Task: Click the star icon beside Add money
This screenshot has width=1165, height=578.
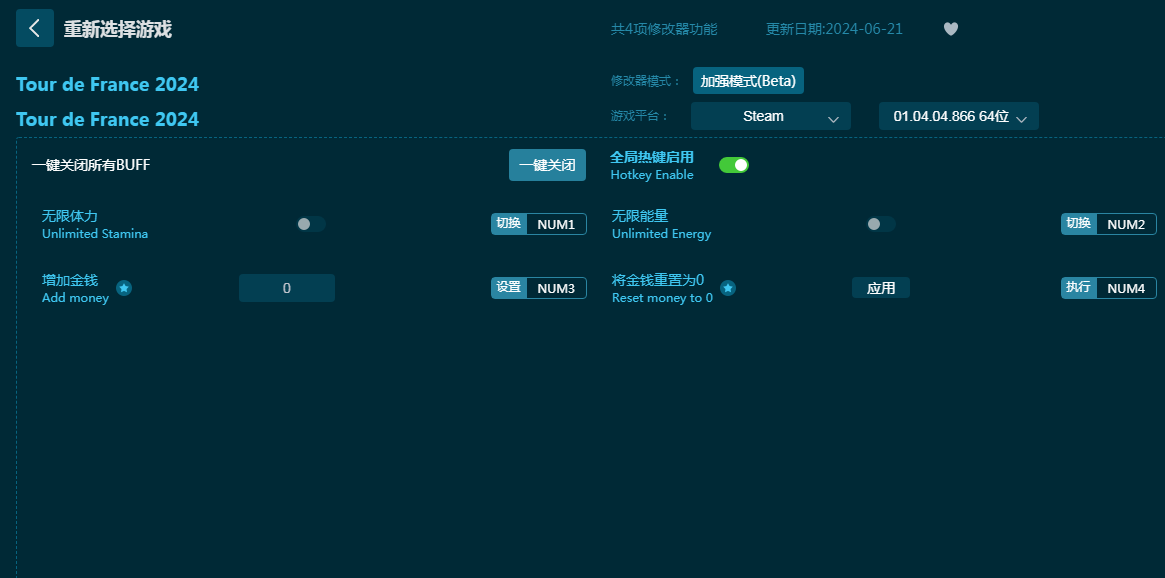Action: (x=124, y=288)
